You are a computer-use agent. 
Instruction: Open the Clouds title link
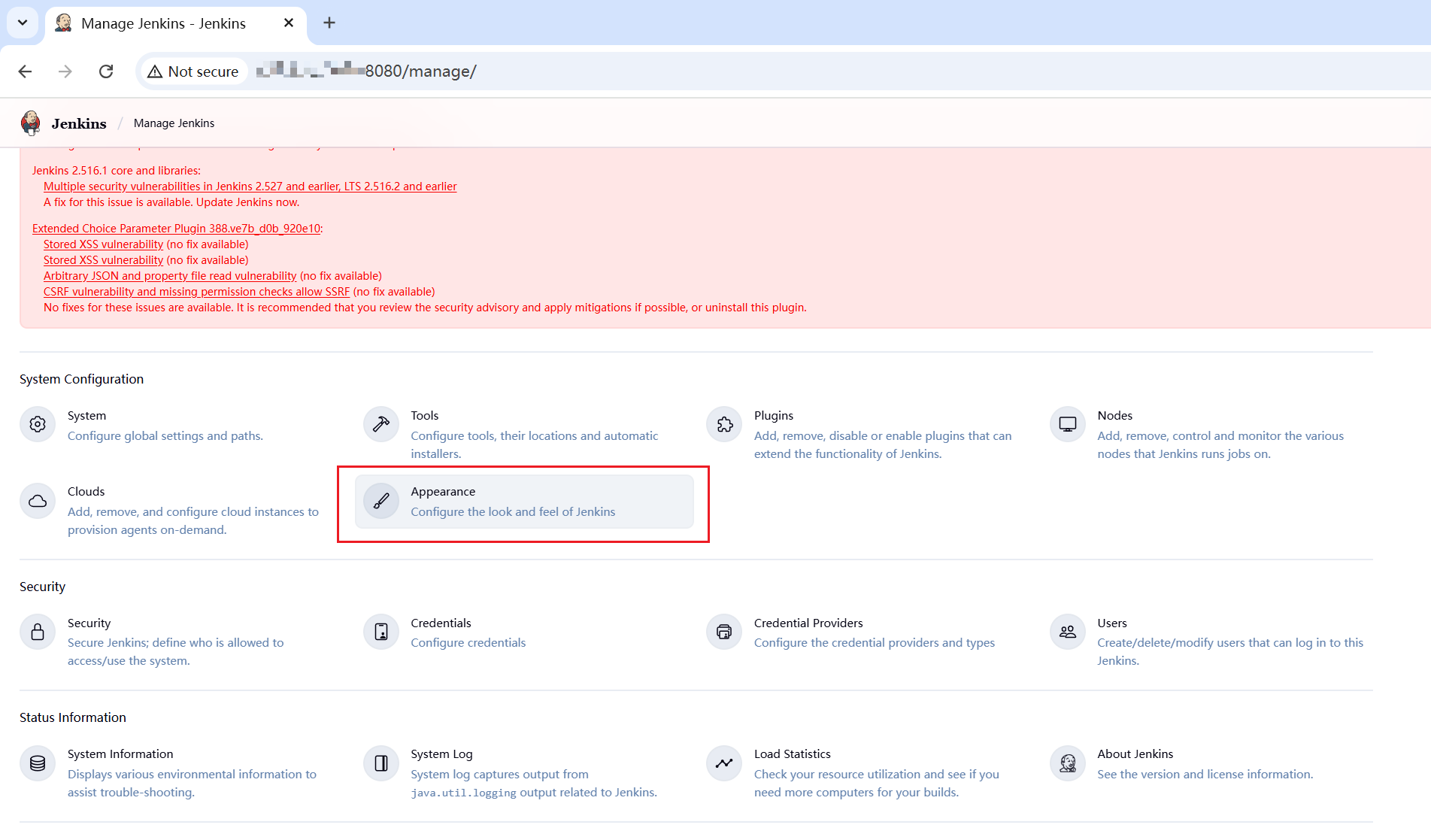click(x=86, y=492)
